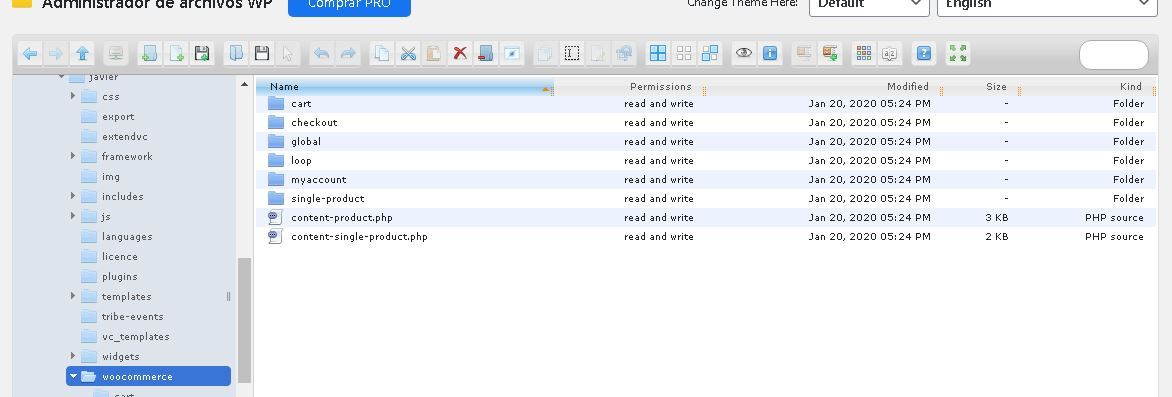
Task: Click the search input field
Action: click(x=1113, y=55)
